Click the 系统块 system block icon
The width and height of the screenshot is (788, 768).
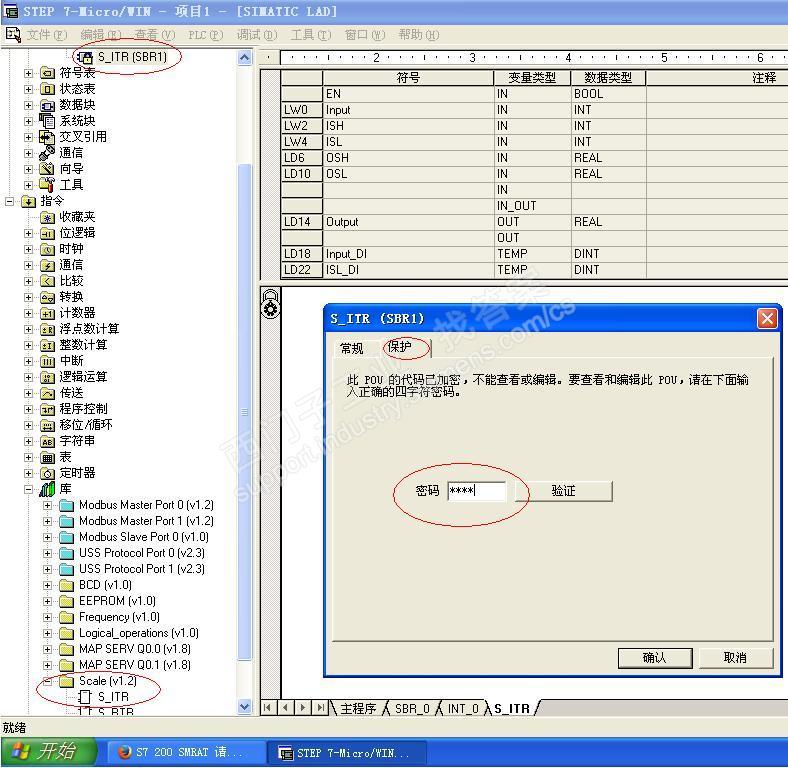(47, 121)
